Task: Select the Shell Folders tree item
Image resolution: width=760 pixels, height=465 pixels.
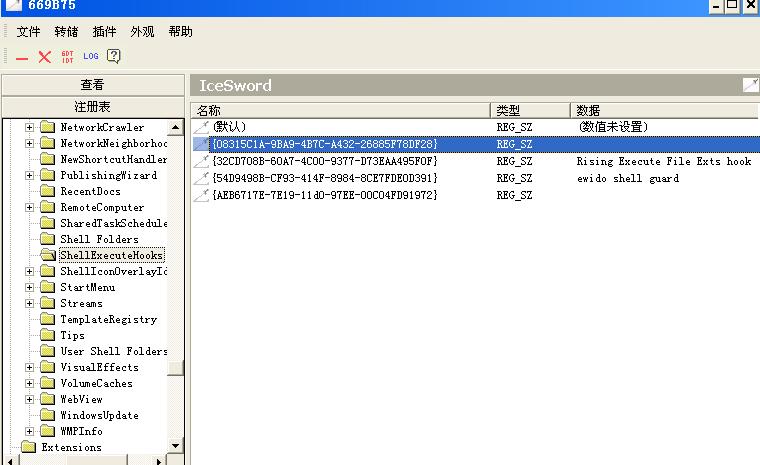Action: pyautogui.click(x=99, y=239)
